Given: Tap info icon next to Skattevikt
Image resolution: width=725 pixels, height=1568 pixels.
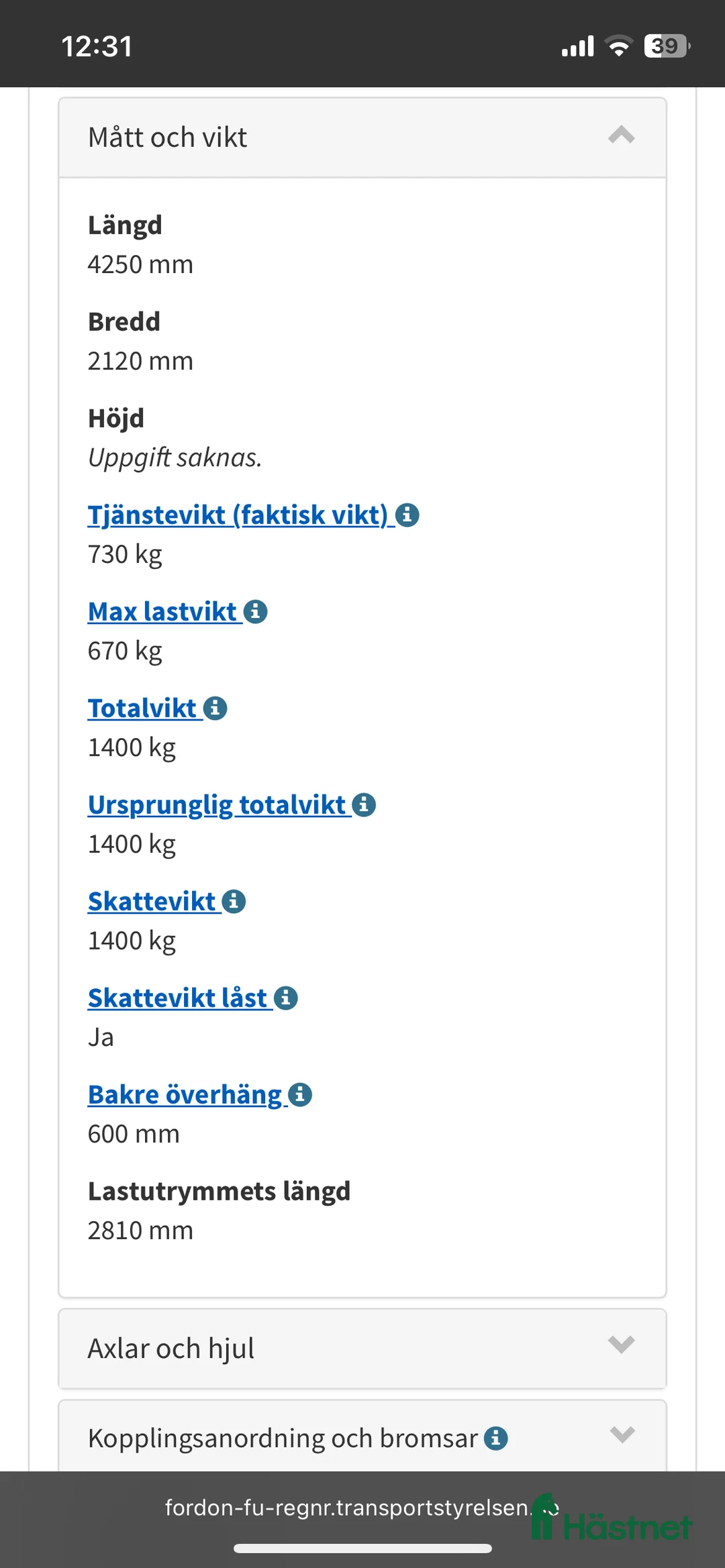Looking at the screenshot, I should [234, 902].
